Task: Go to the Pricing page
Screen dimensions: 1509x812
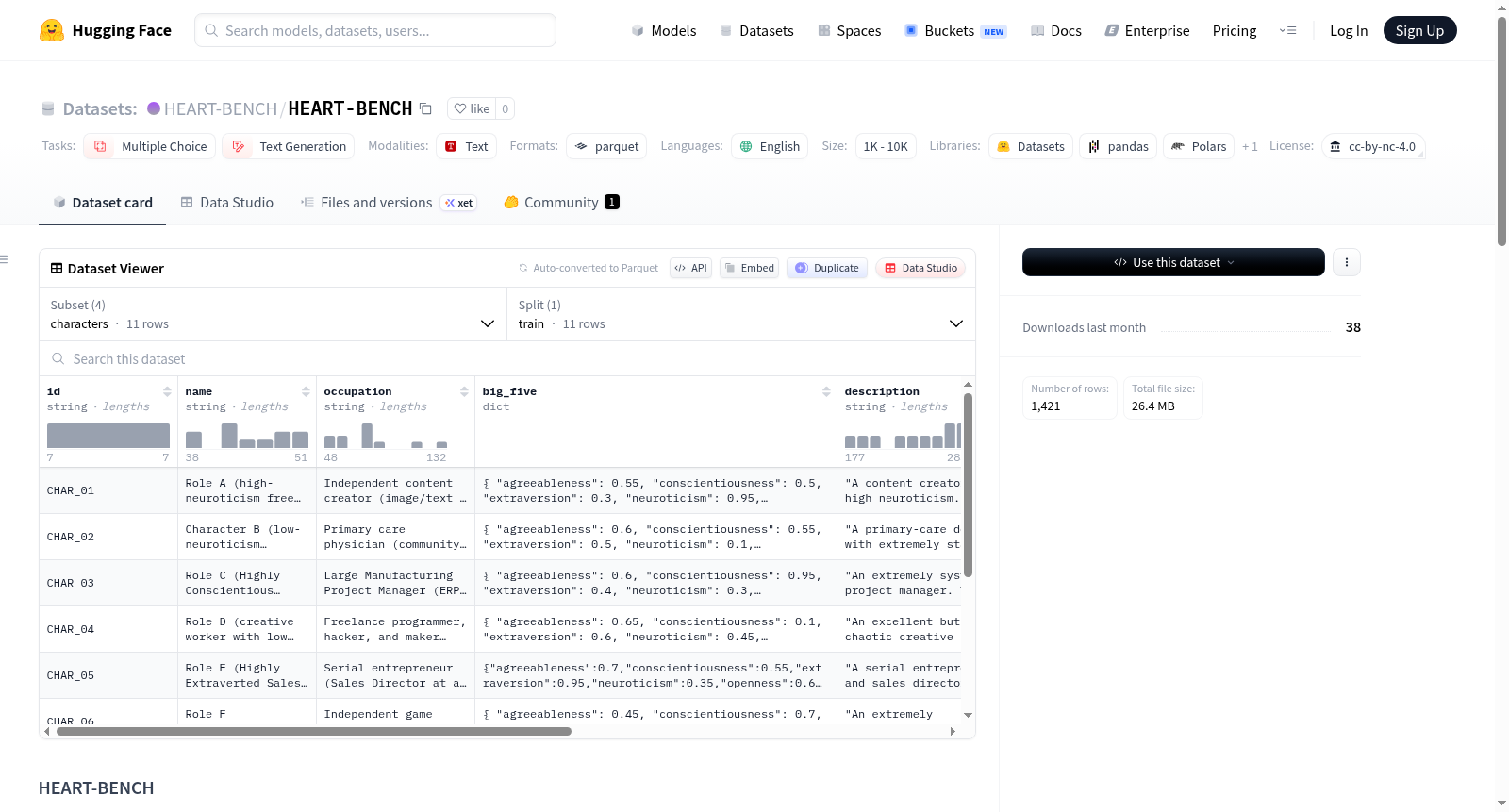Action: (1235, 30)
